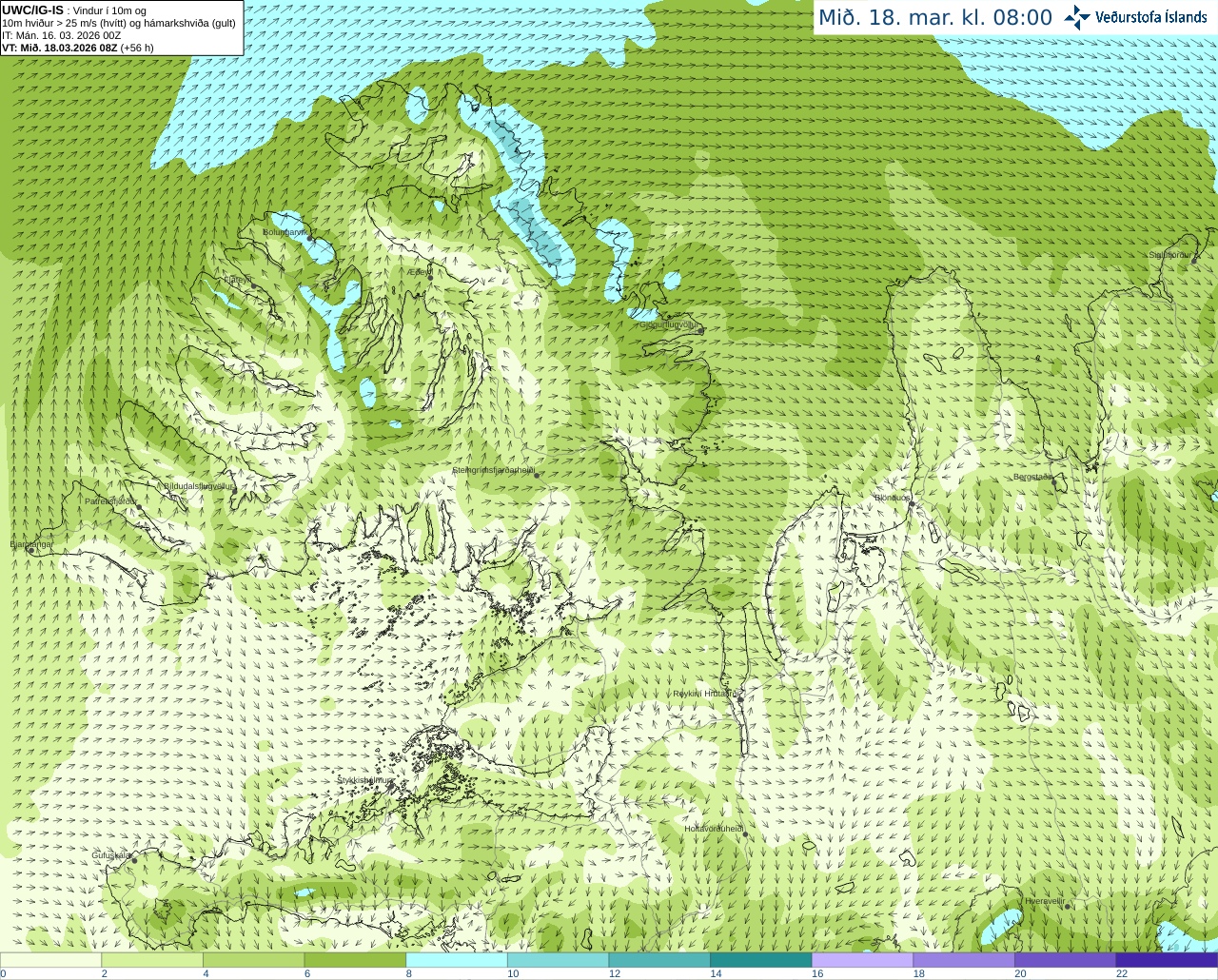The image size is (1218, 980).
Task: Click the 0–2 m/s legend swatch
Action: pyautogui.click(x=50, y=960)
